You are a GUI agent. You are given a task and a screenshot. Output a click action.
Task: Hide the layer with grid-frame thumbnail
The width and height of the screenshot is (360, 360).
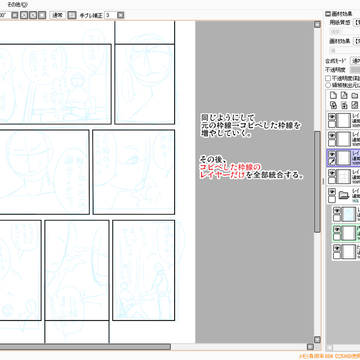(332, 173)
